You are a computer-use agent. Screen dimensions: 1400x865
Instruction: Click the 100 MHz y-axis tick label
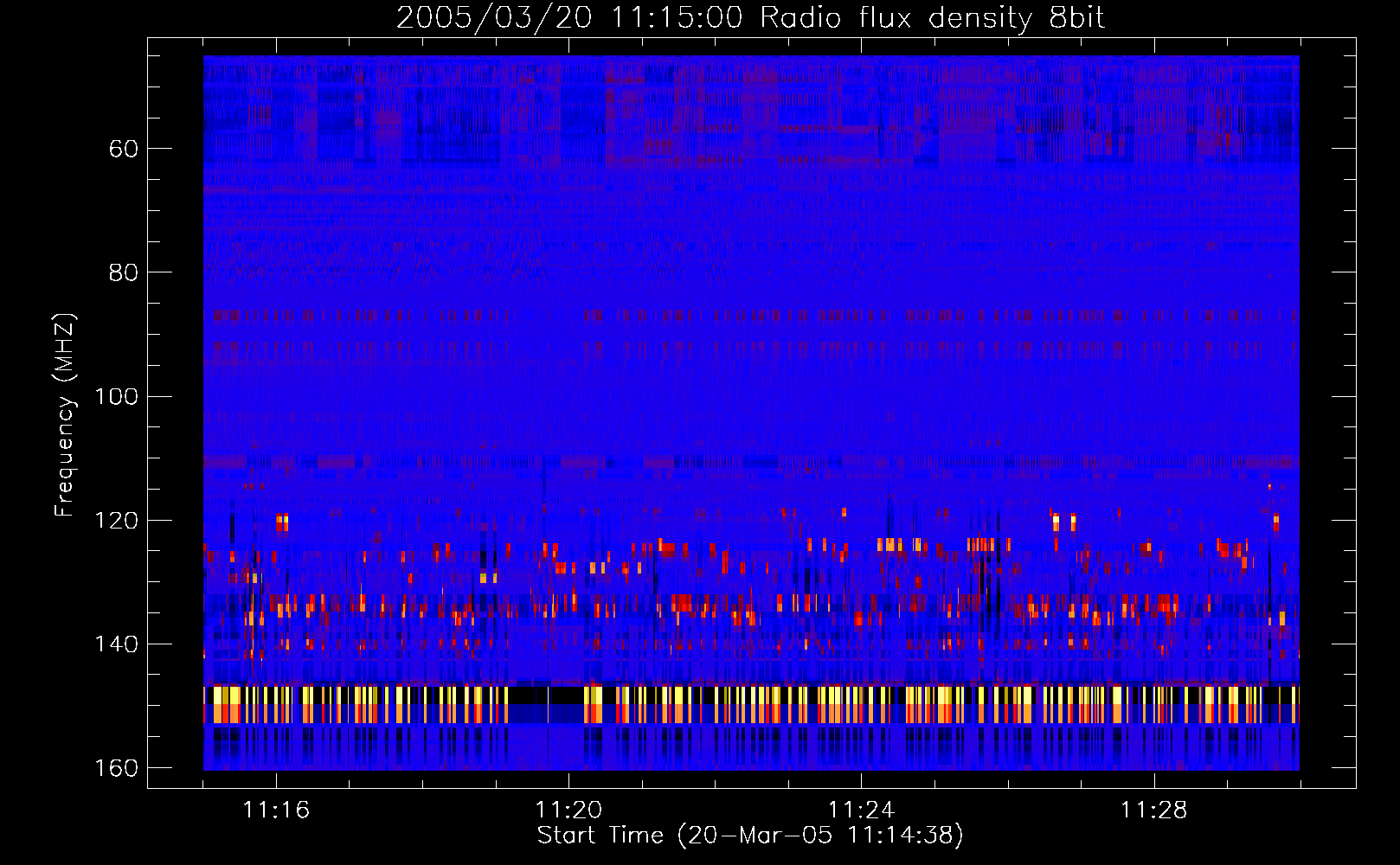click(x=116, y=396)
